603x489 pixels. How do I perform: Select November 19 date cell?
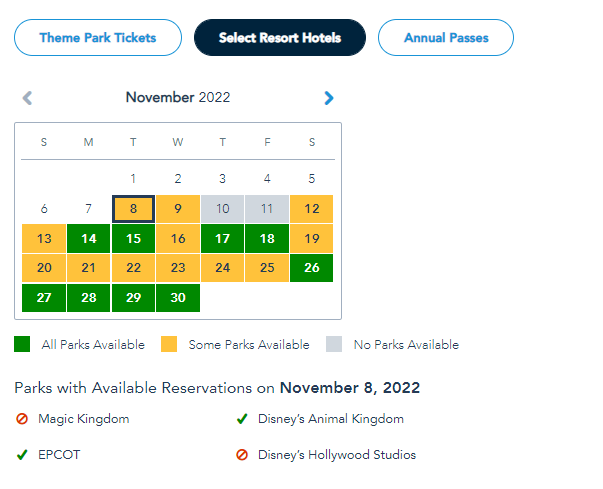click(312, 239)
